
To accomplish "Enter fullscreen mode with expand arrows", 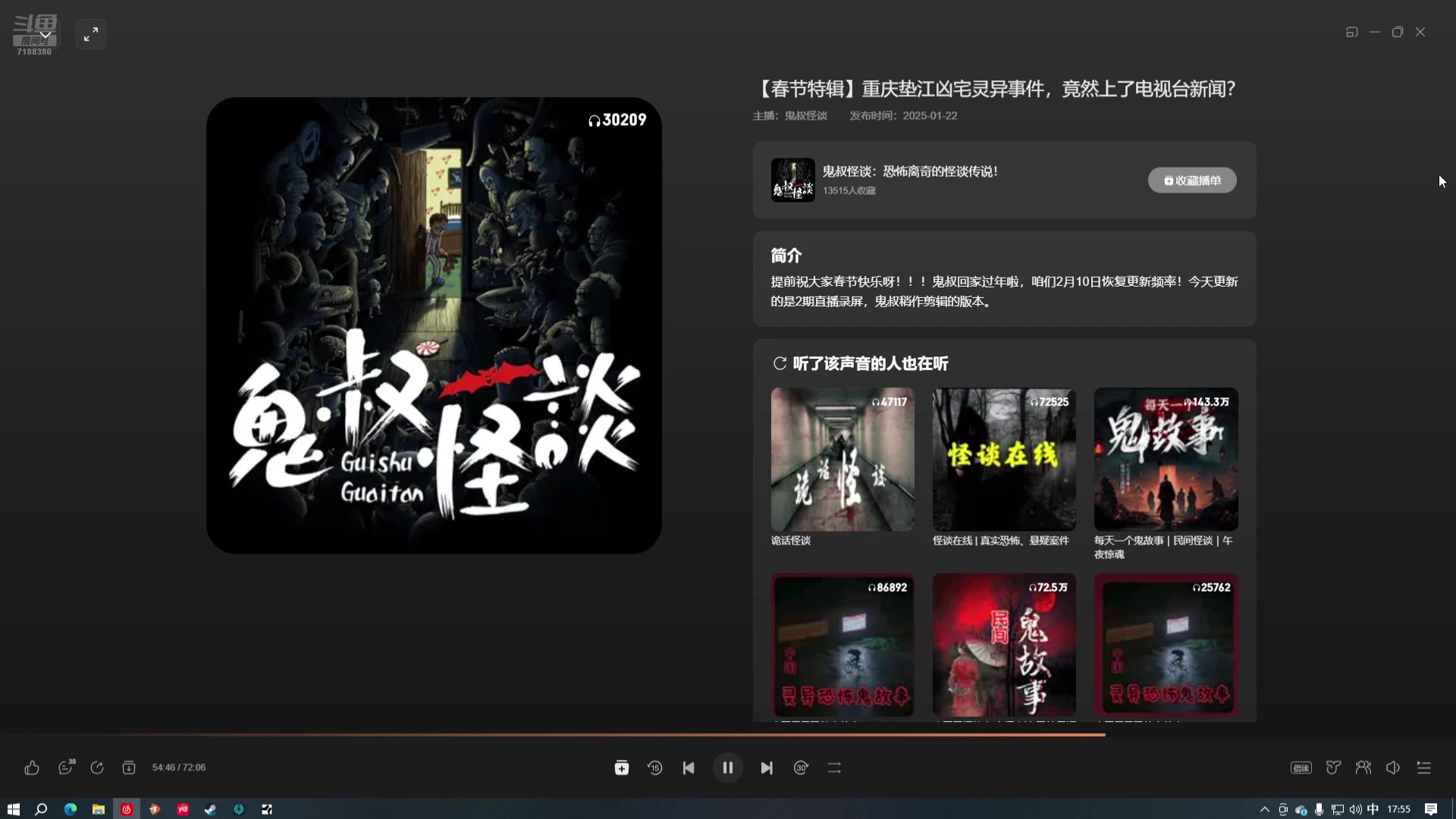I will (91, 34).
